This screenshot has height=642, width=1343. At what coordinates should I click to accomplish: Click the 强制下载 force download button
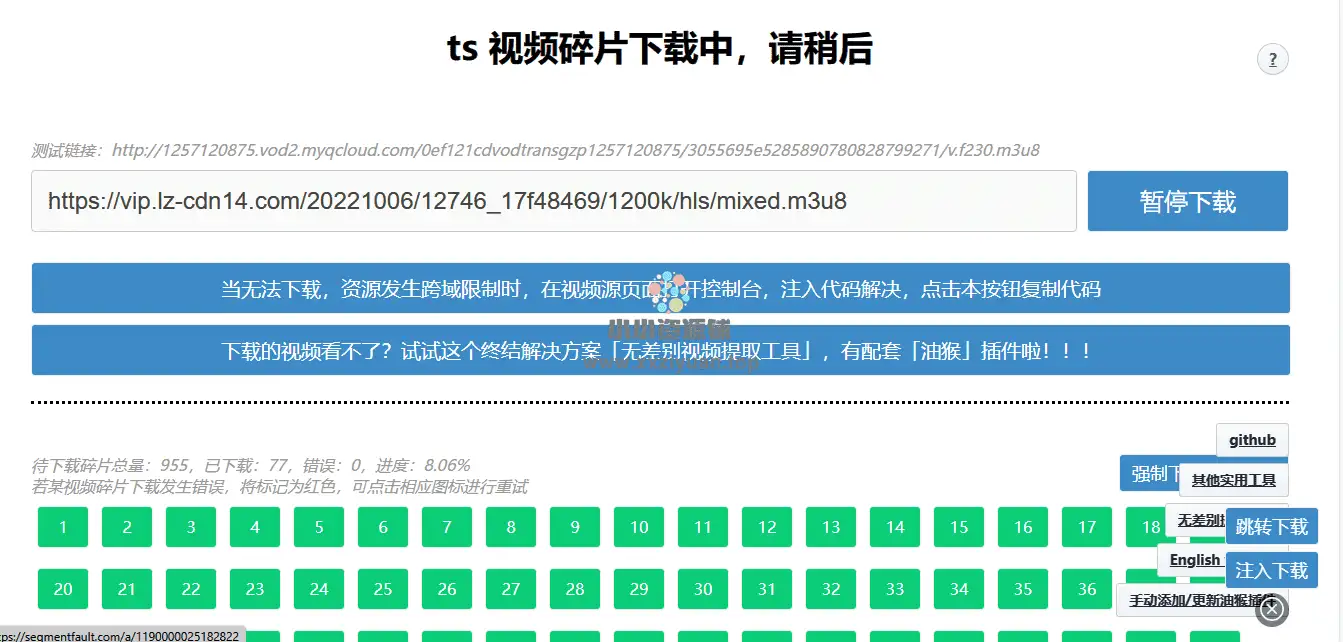pos(1150,474)
